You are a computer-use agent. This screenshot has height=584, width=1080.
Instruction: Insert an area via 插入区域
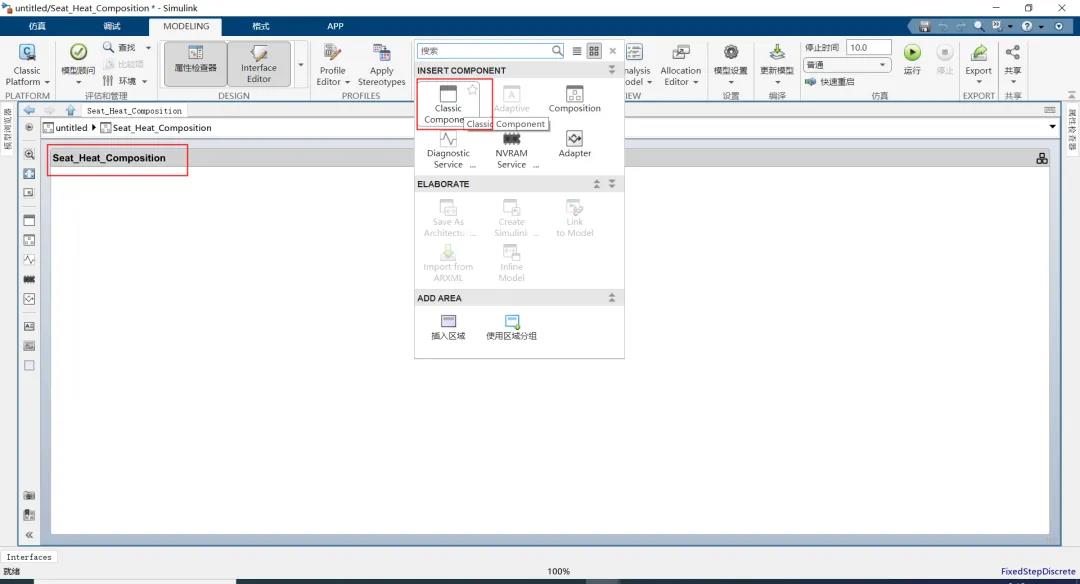point(448,327)
